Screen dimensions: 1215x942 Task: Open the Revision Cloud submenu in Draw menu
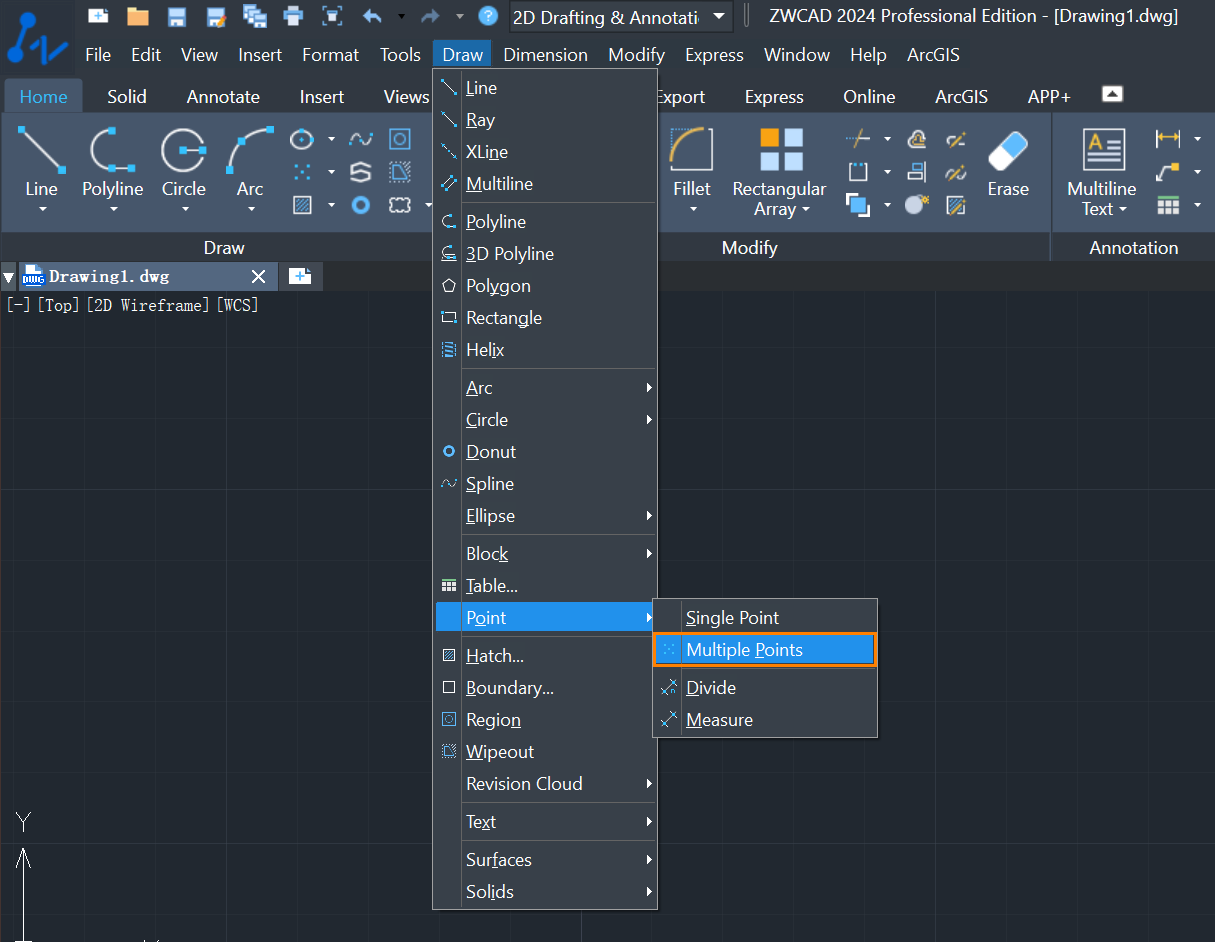(x=545, y=784)
